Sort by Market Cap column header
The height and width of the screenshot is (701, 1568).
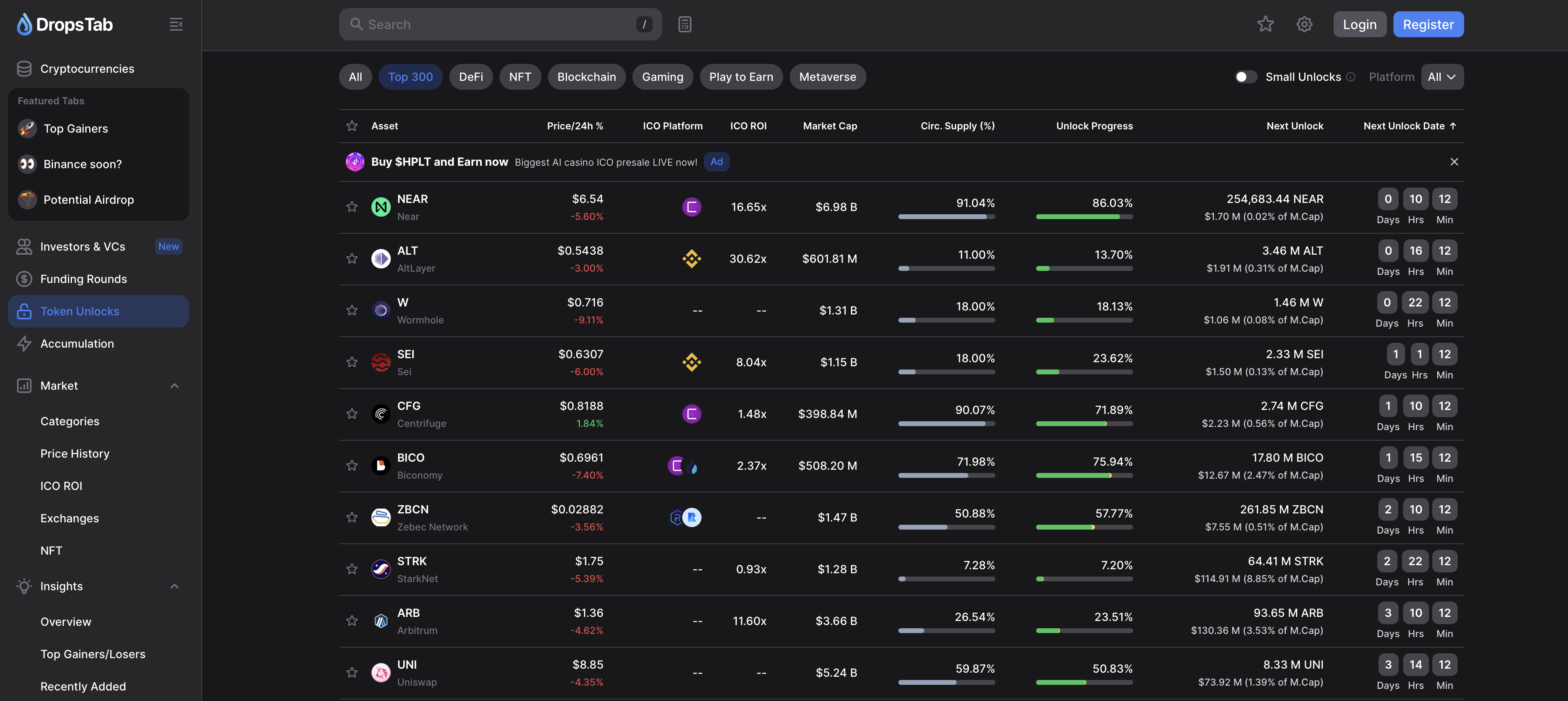[x=830, y=126]
